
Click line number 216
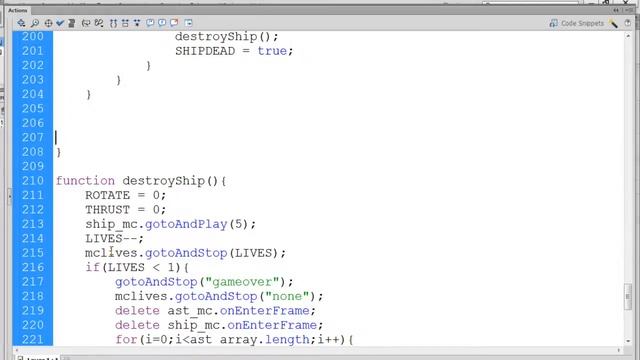click(x=33, y=267)
